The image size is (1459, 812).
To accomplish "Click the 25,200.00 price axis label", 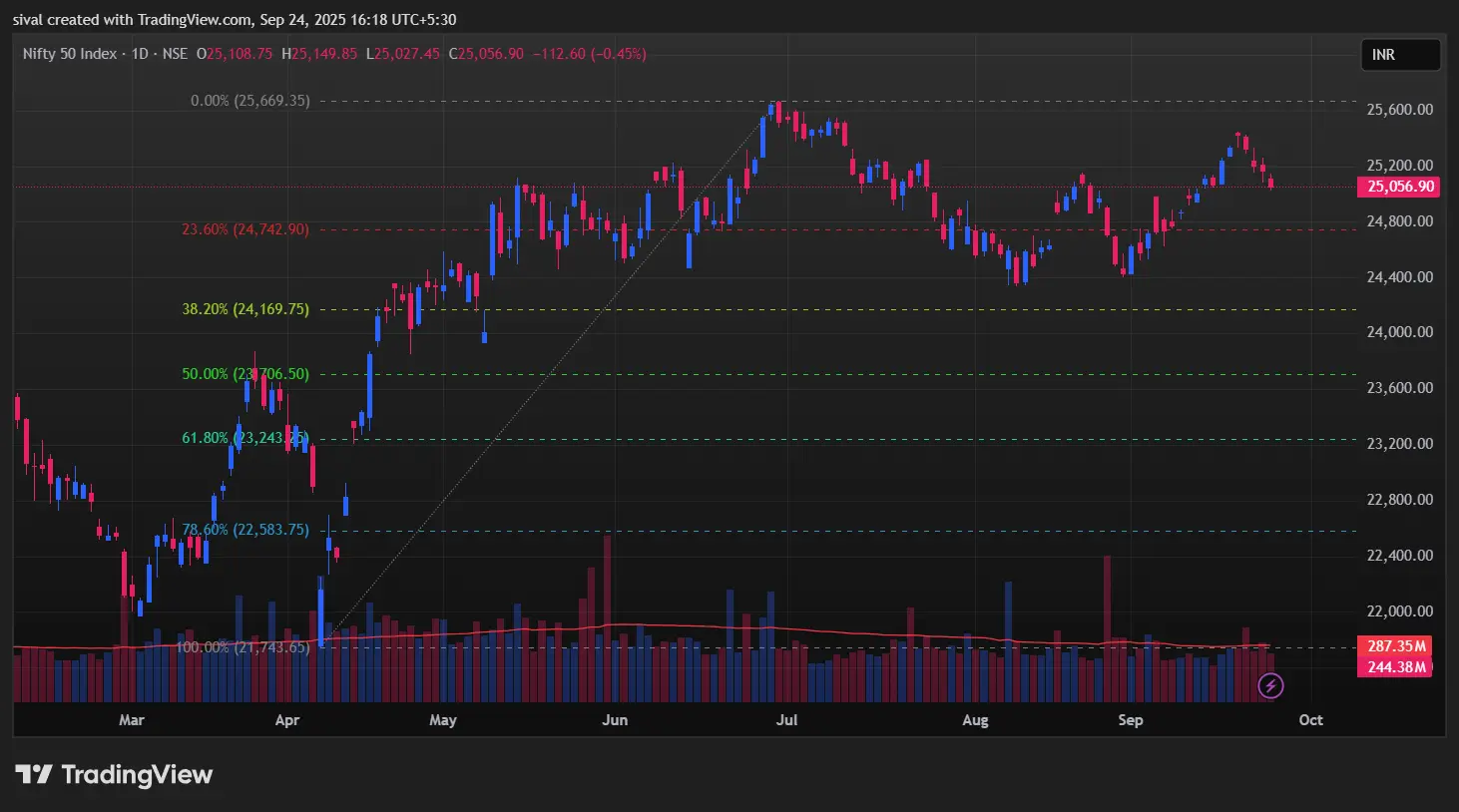I will point(1399,166).
